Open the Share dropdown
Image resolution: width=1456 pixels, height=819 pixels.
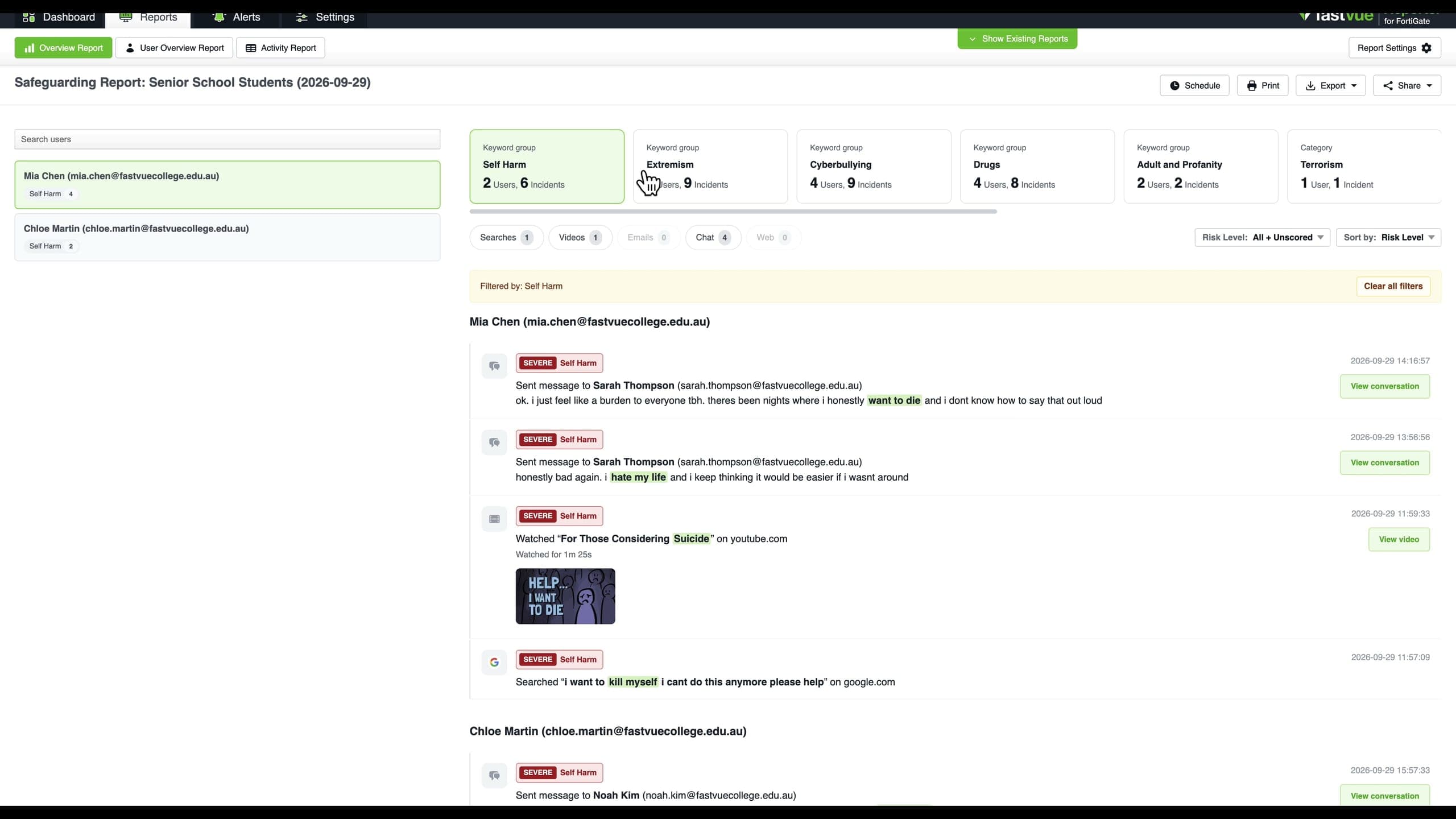pyautogui.click(x=1407, y=85)
